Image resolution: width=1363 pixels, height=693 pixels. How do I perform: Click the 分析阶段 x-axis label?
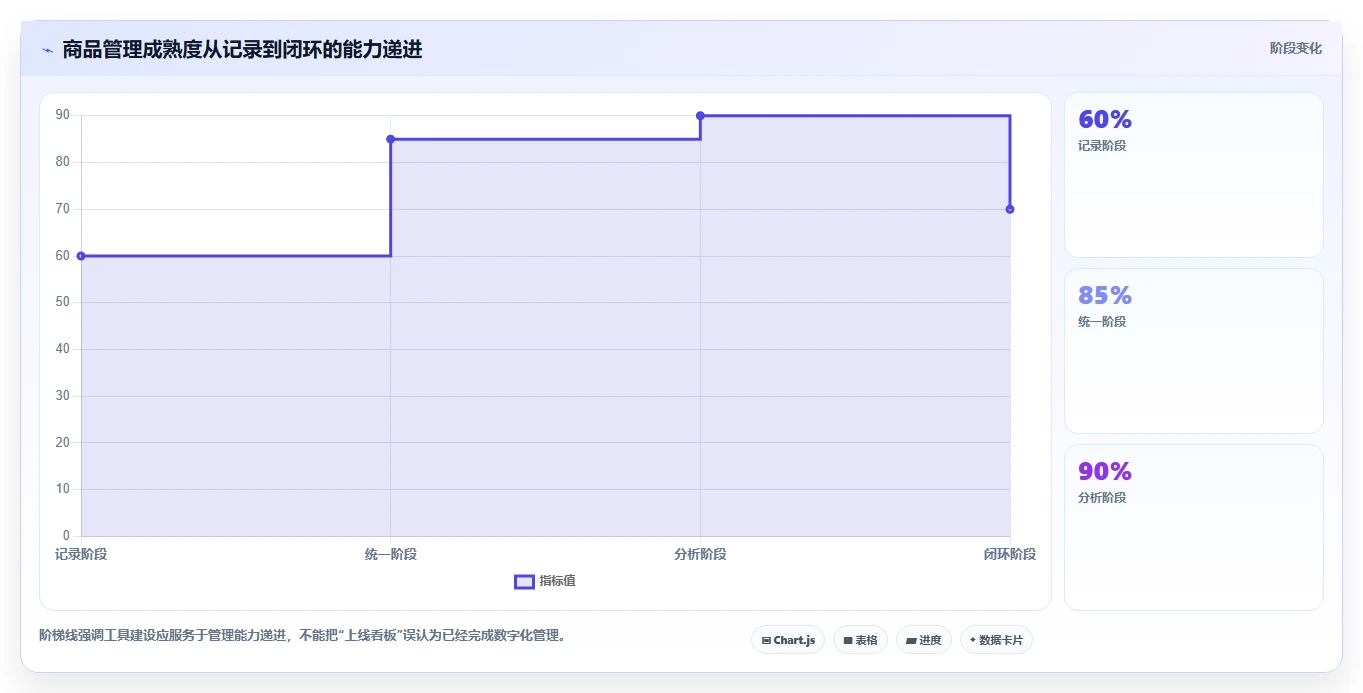700,555
